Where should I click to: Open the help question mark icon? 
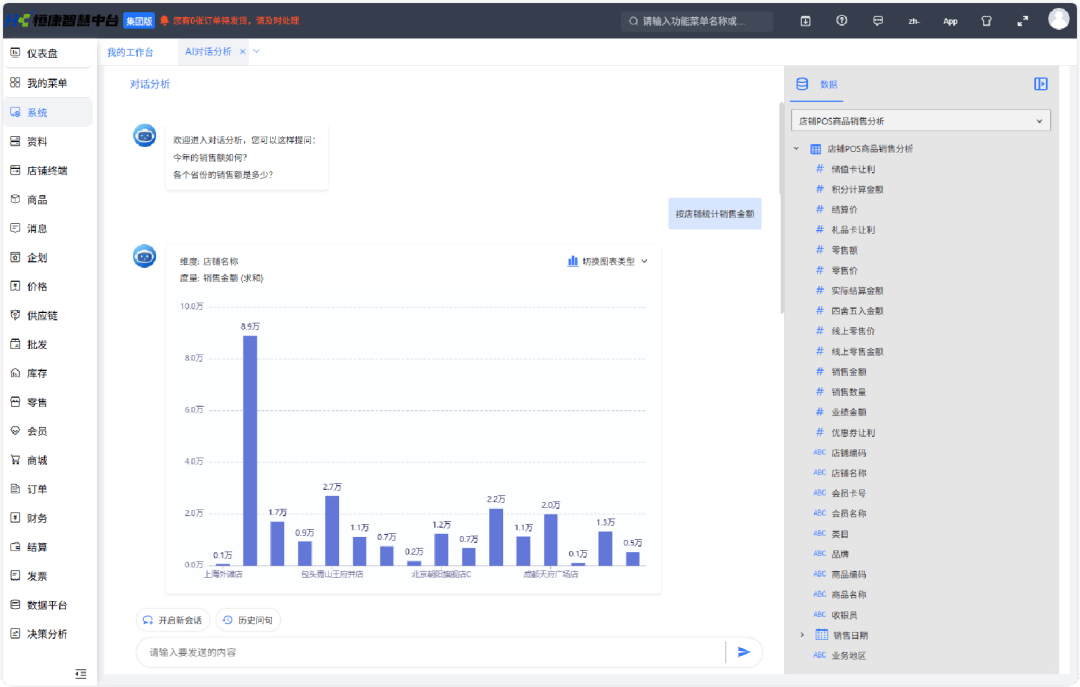pos(842,21)
